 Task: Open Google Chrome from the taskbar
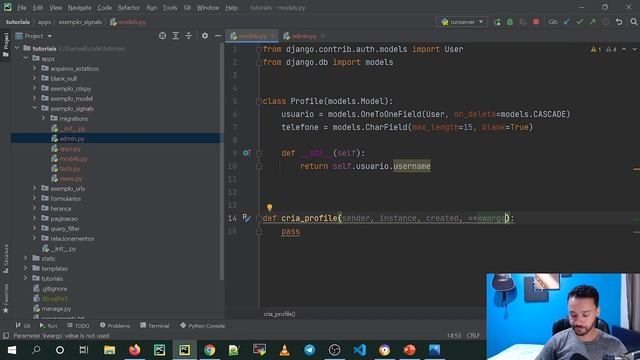[209, 350]
